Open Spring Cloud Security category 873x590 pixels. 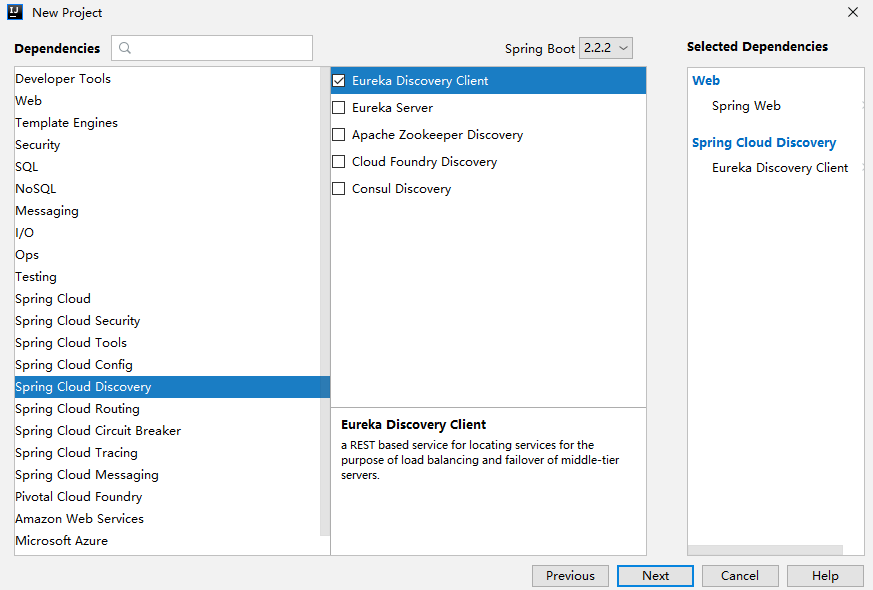(168, 321)
